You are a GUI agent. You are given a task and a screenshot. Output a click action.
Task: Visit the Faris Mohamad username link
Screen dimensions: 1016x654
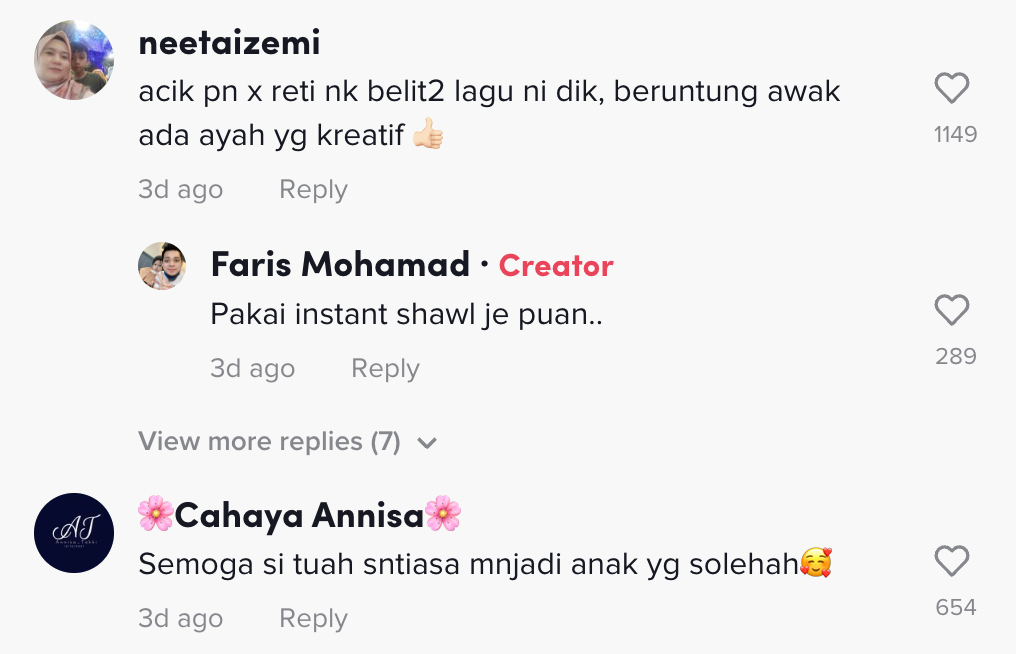[x=340, y=265]
